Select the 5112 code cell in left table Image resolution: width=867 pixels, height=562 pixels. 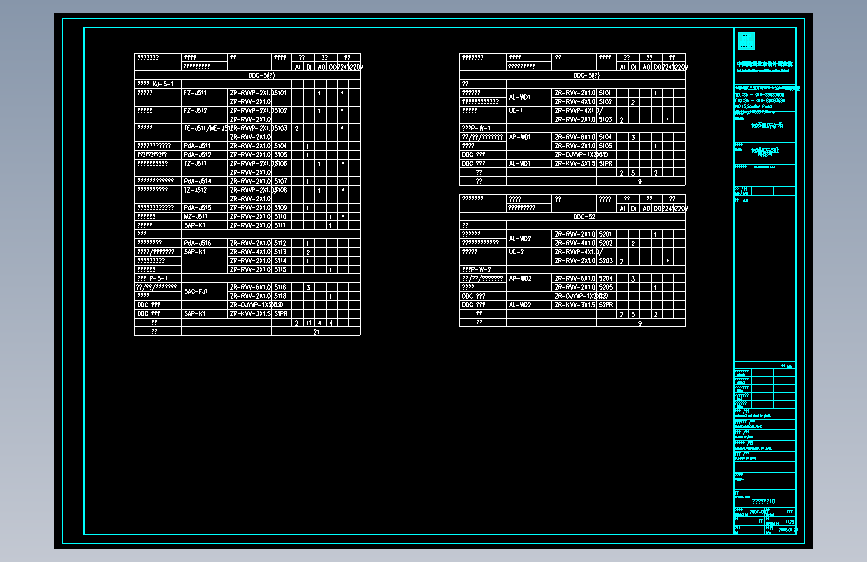click(x=281, y=243)
